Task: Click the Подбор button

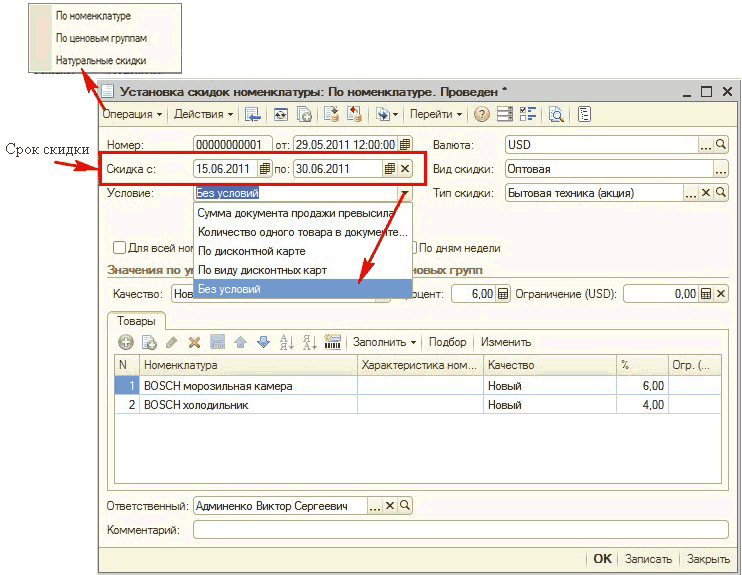Action: 447,342
